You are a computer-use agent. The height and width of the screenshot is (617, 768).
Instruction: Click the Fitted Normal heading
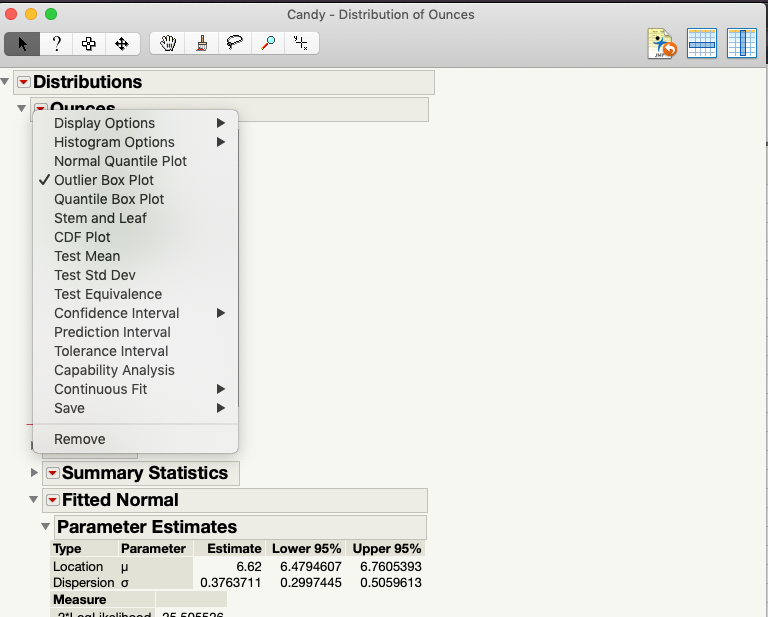(x=120, y=500)
